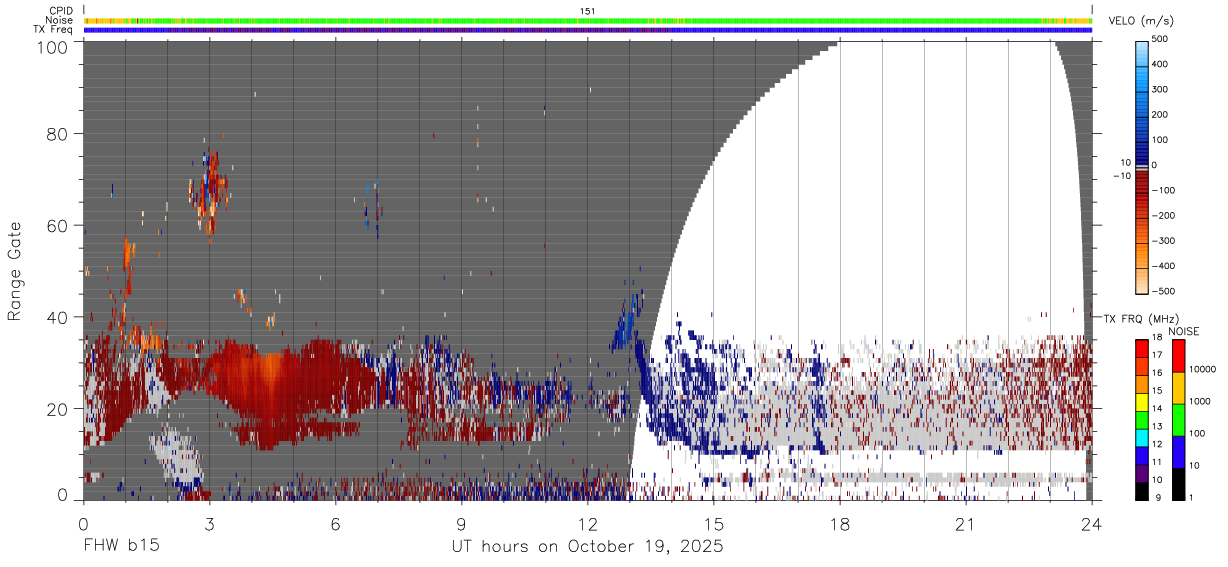The height and width of the screenshot is (567, 1228).
Task: Click the 12 tick label on the UT hours axis
Action: [588, 524]
